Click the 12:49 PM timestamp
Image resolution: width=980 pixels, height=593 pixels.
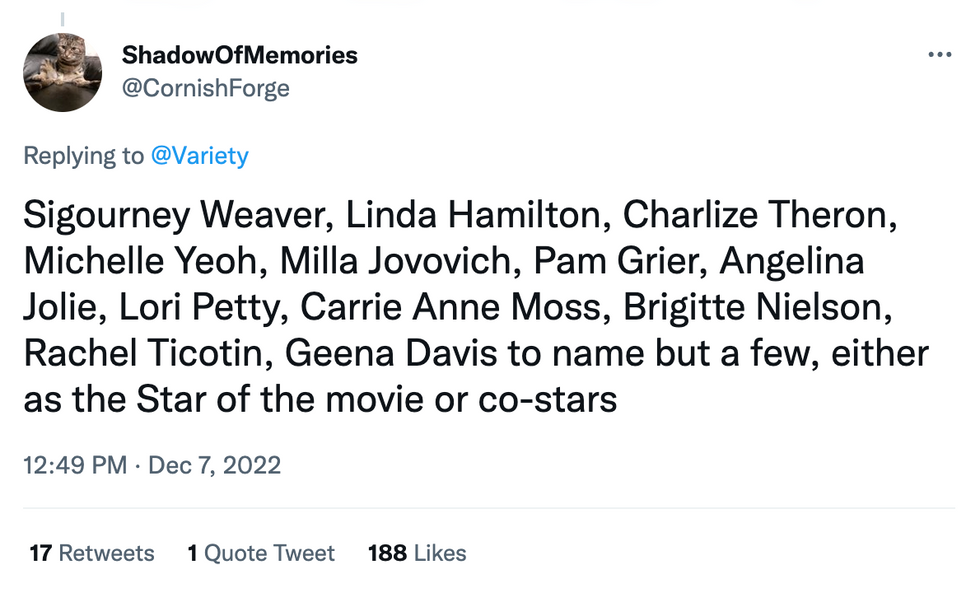point(75,465)
